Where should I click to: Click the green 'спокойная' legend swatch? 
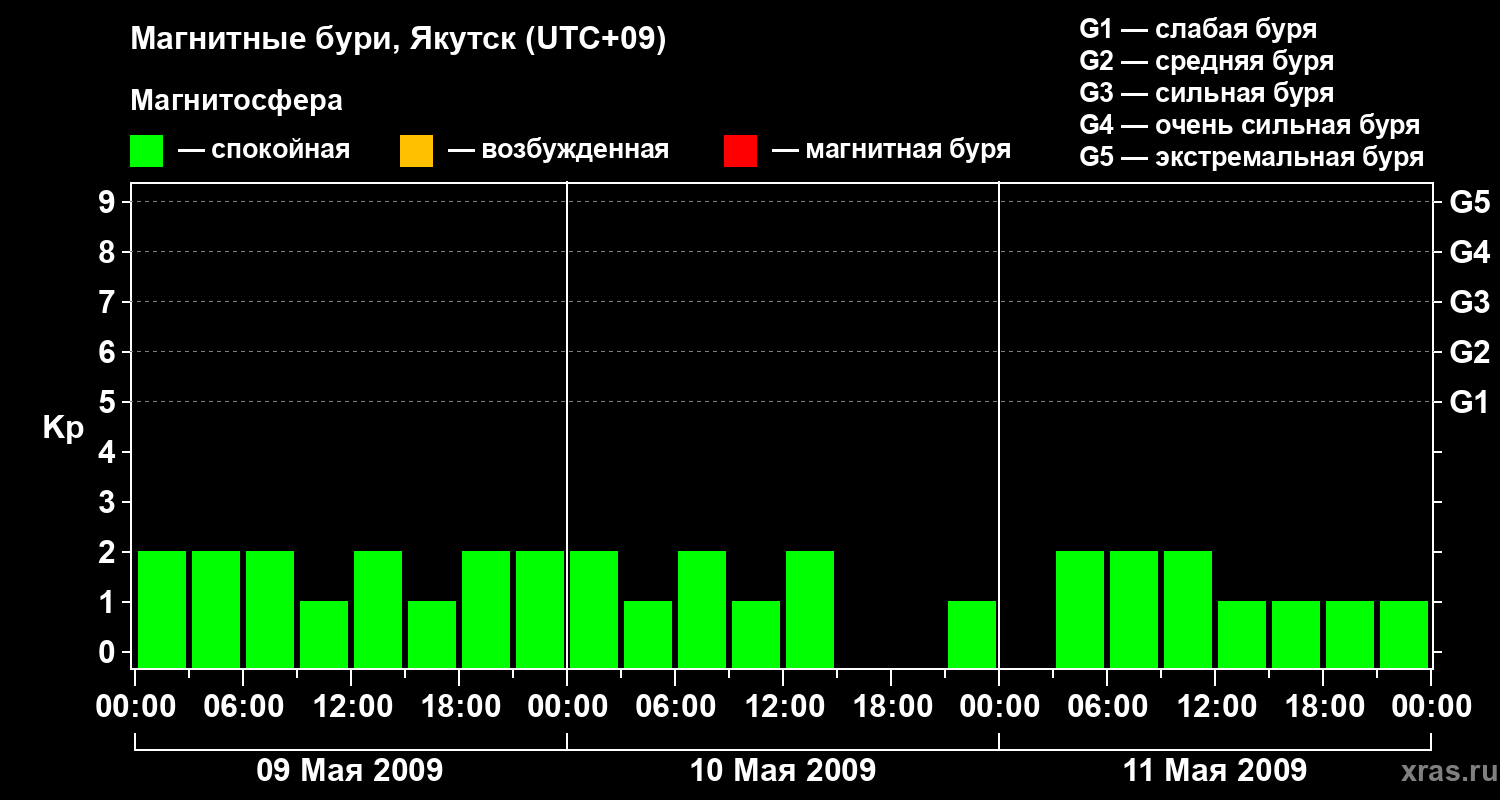146,151
